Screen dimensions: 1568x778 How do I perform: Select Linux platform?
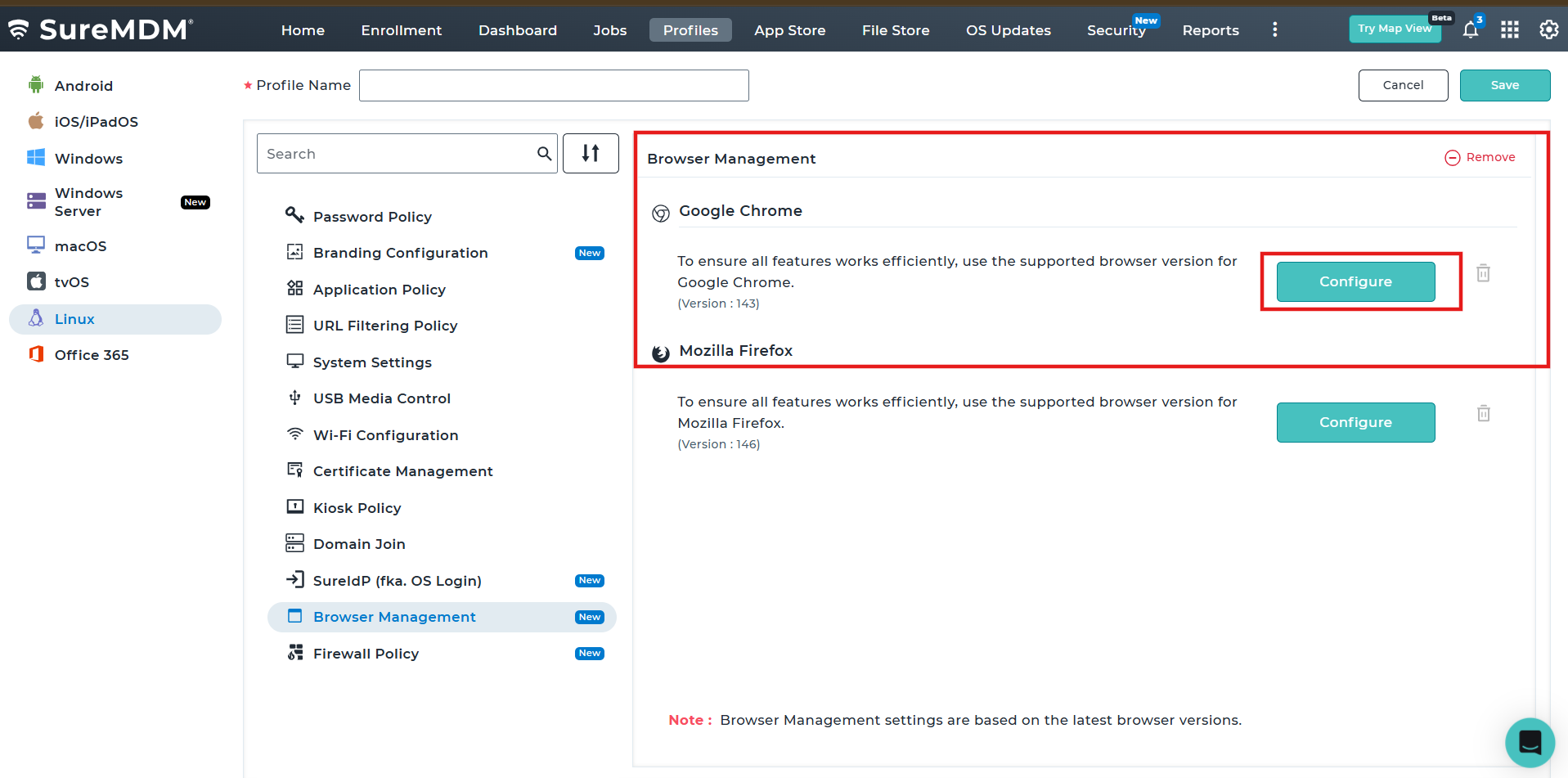coord(115,319)
